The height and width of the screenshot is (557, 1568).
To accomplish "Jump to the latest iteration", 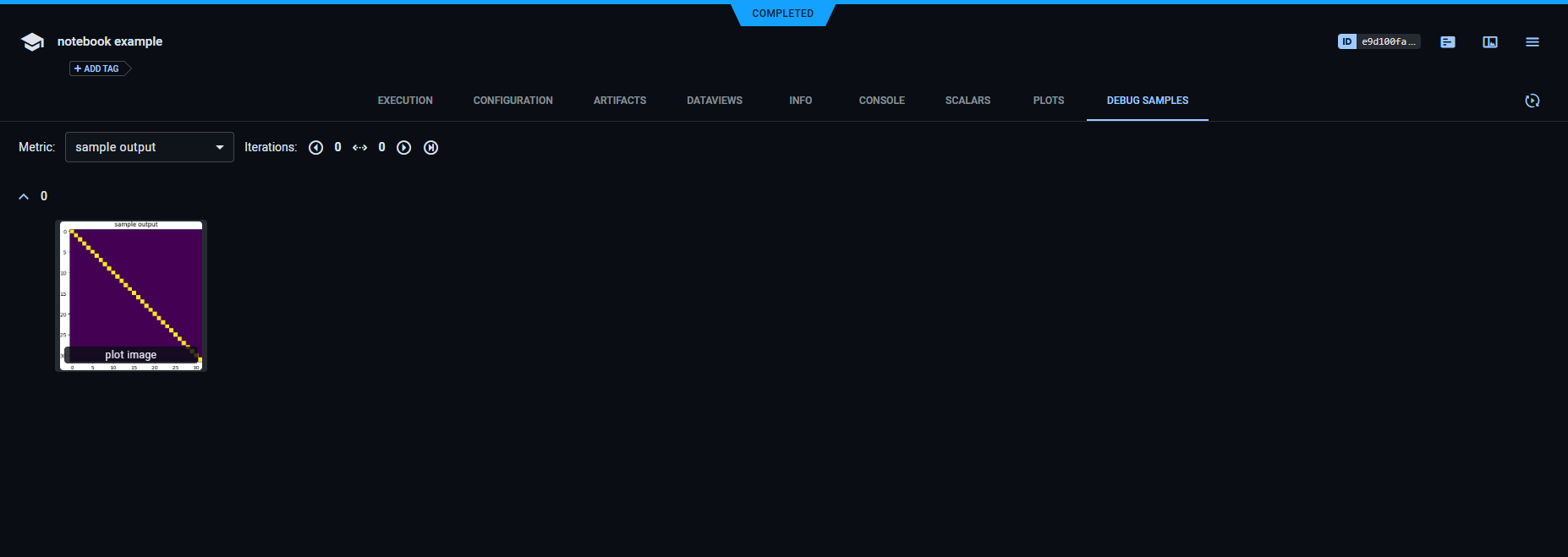I will (x=430, y=148).
